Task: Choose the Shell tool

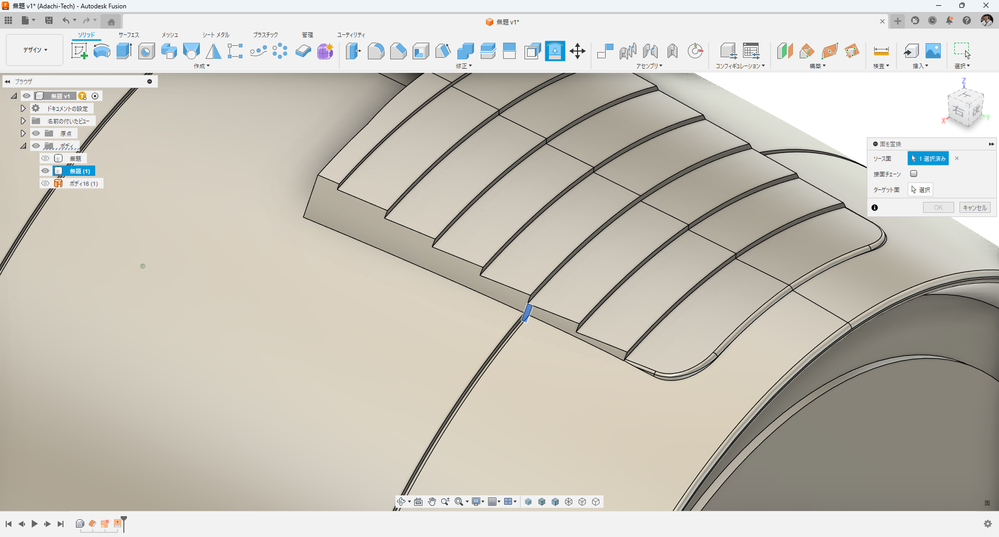Action: click(420, 52)
